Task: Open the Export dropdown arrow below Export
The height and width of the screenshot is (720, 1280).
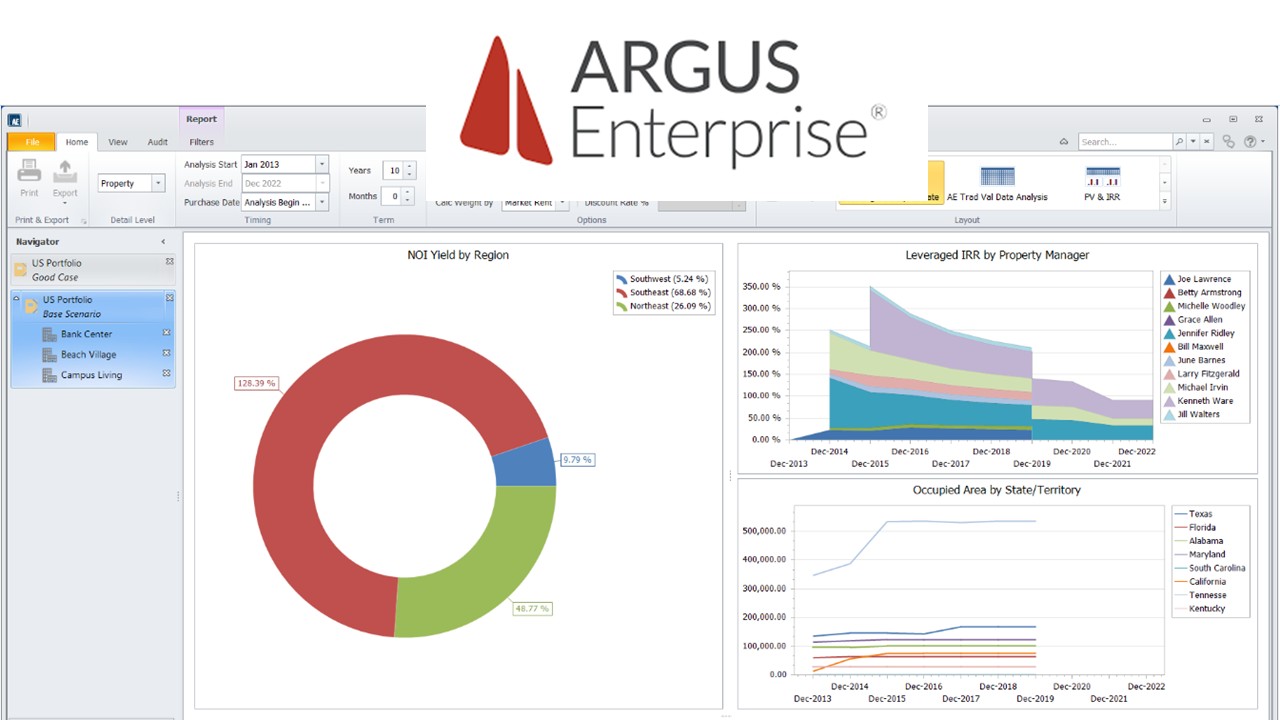Action: (65, 203)
